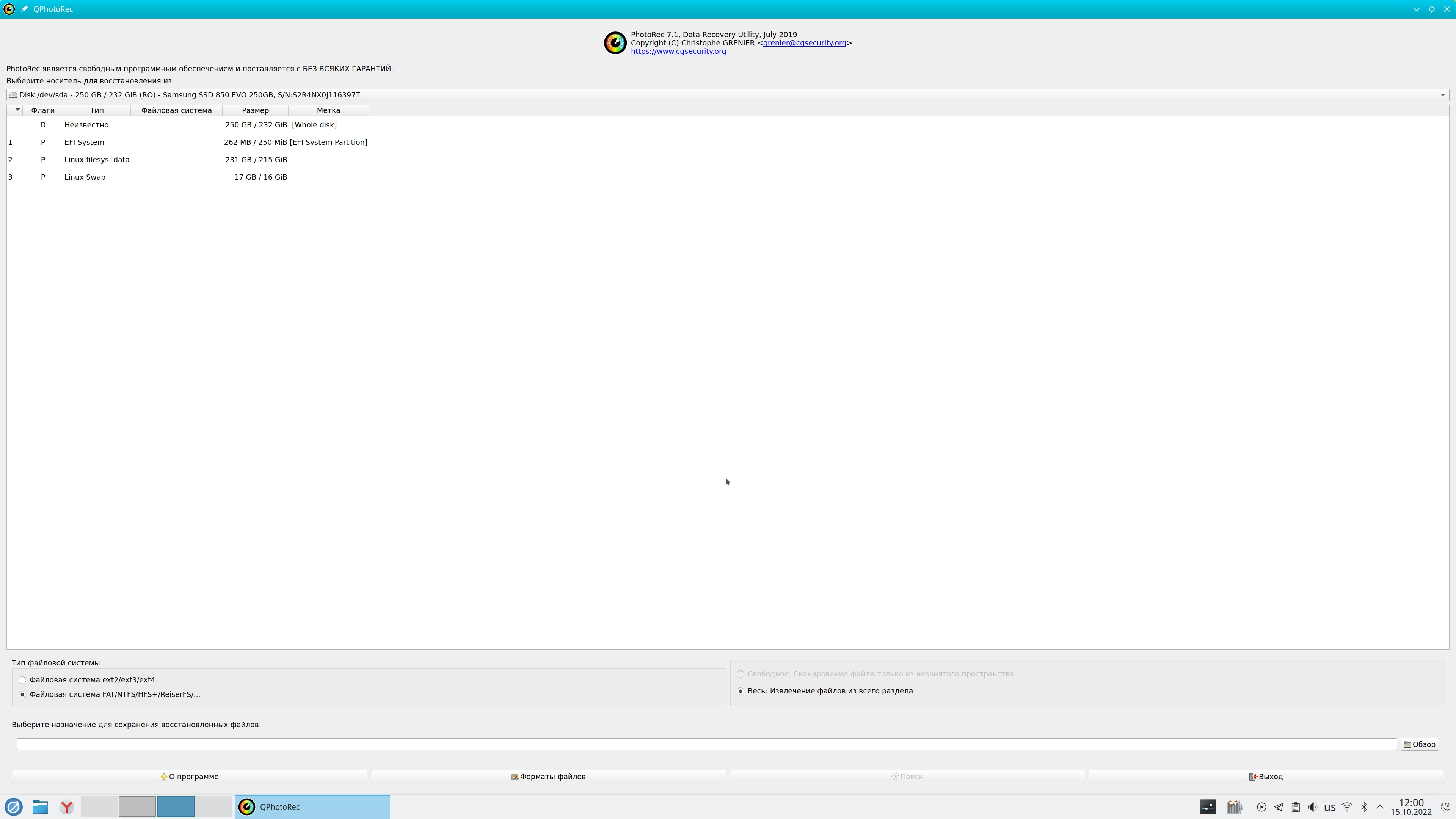The image size is (1456, 819).
Task: Sort partitions by Размер column
Action: [255, 110]
